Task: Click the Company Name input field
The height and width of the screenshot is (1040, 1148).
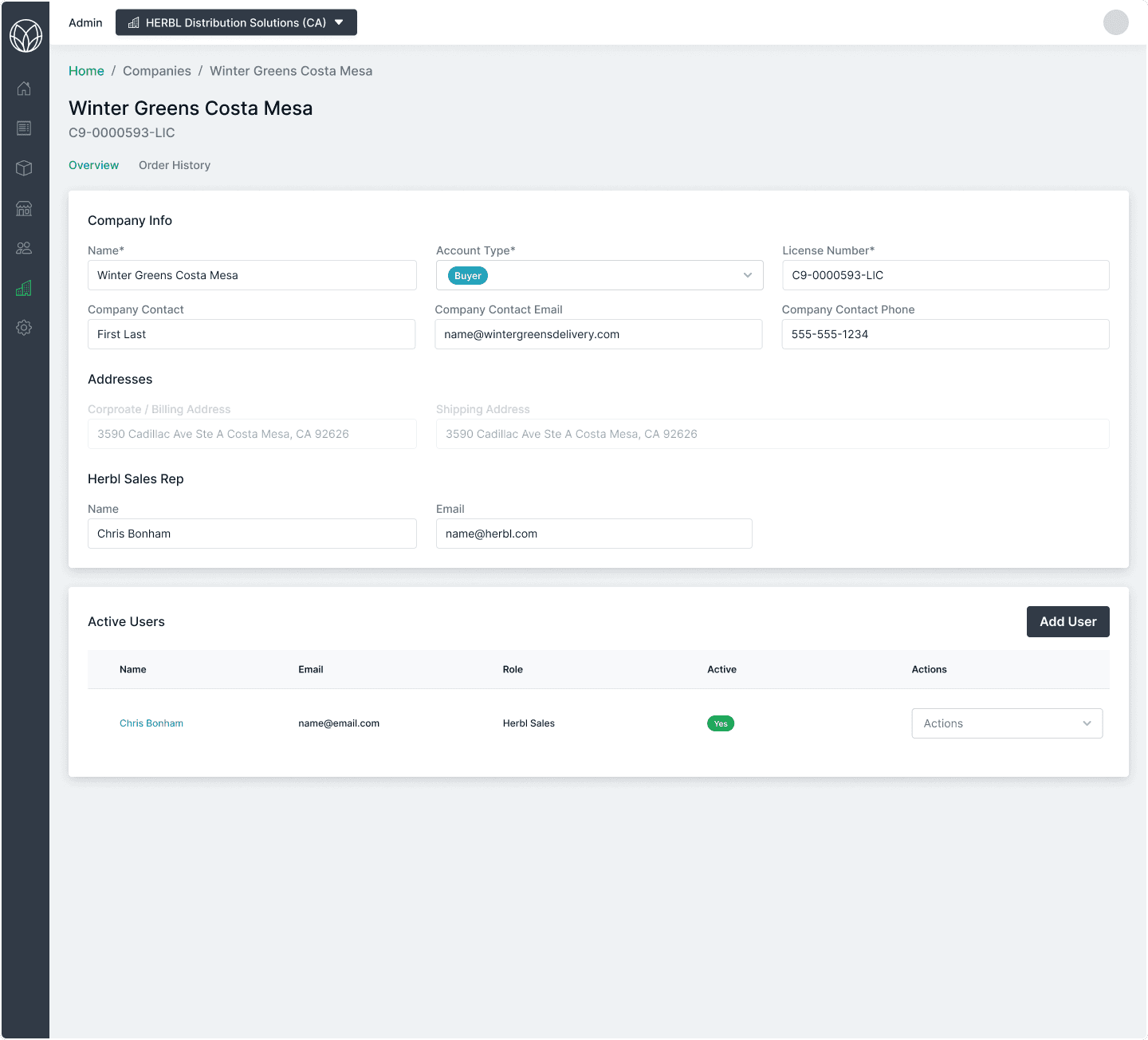Action: (252, 275)
